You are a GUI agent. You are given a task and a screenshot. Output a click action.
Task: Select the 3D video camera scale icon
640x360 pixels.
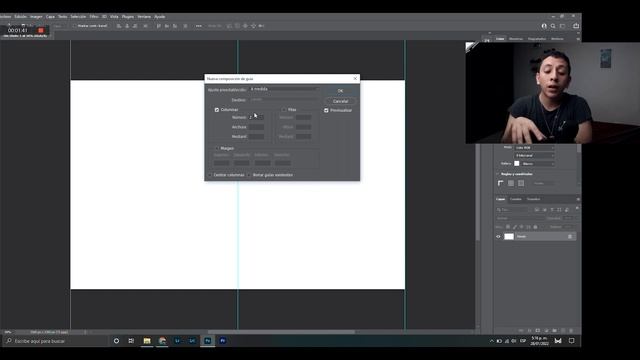point(261,26)
